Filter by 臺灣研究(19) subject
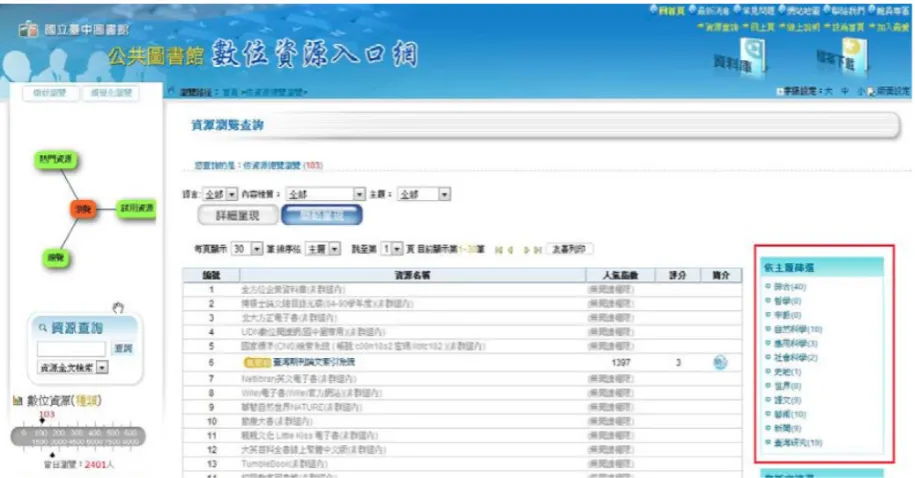The width and height of the screenshot is (915, 478). point(798,443)
